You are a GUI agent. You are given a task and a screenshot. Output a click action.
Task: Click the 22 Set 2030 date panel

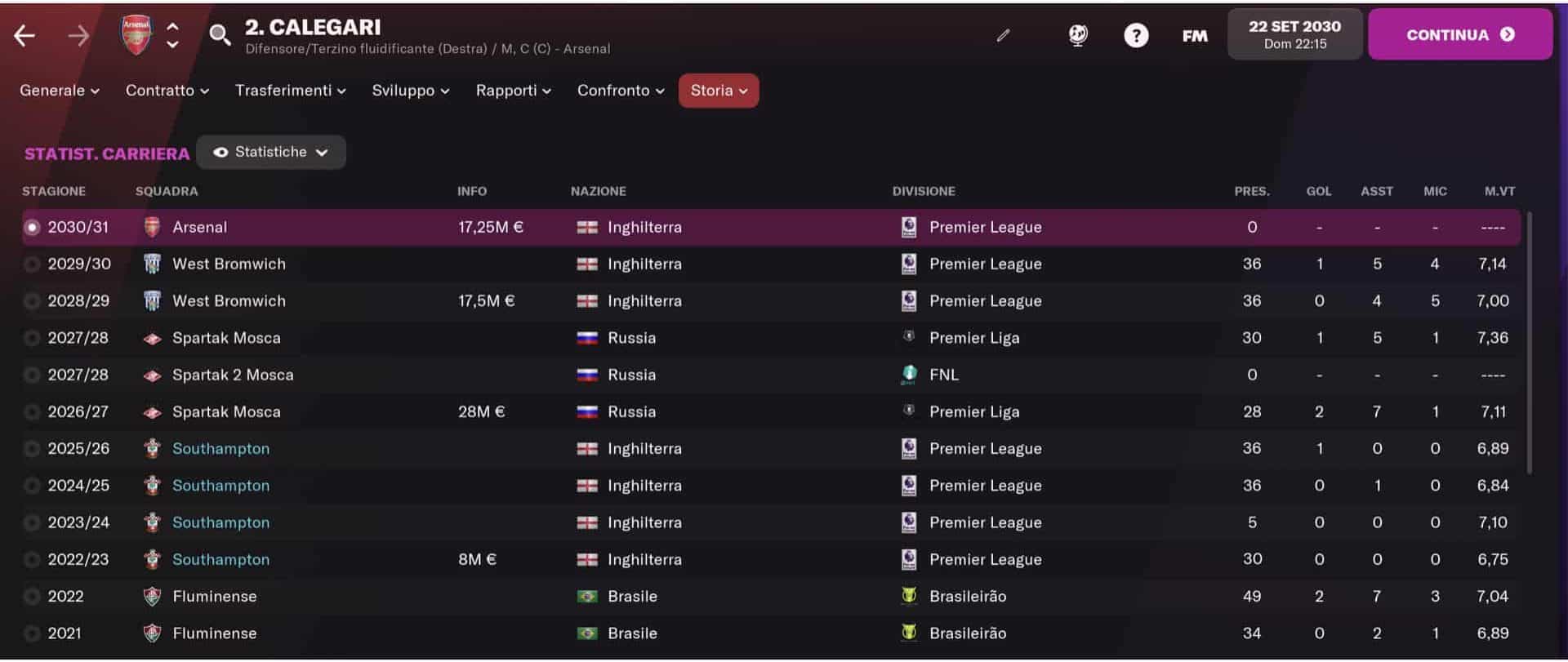(x=1294, y=35)
